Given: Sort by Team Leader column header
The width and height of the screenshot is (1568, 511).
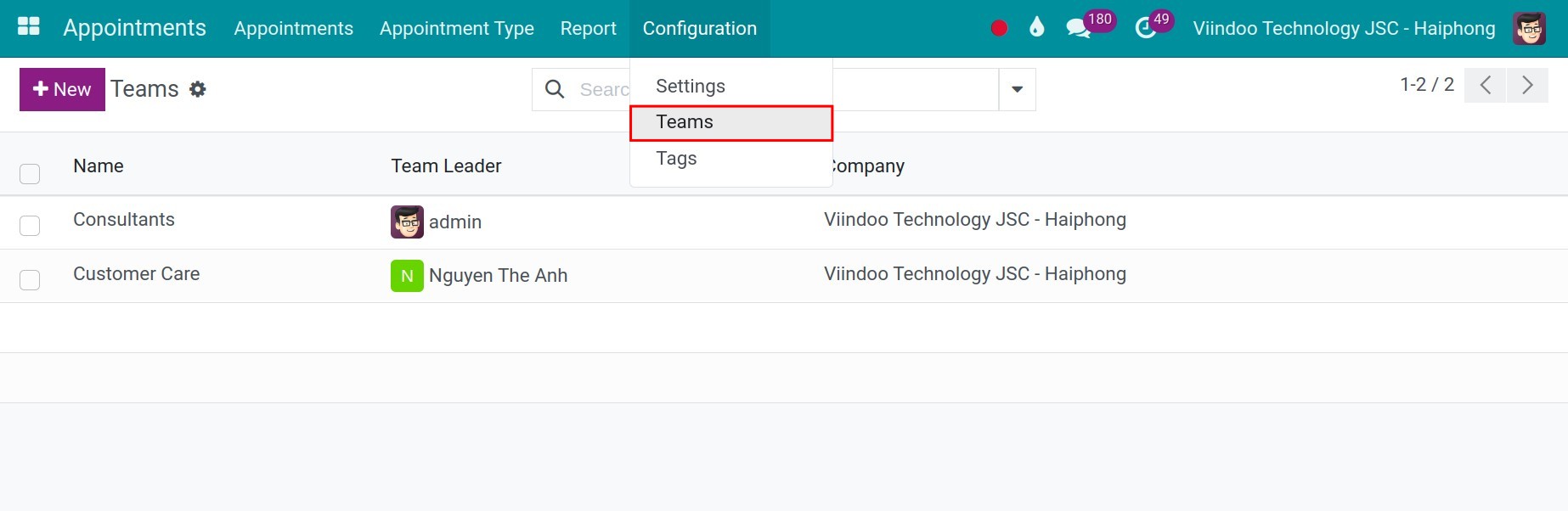Looking at the screenshot, I should 446,166.
